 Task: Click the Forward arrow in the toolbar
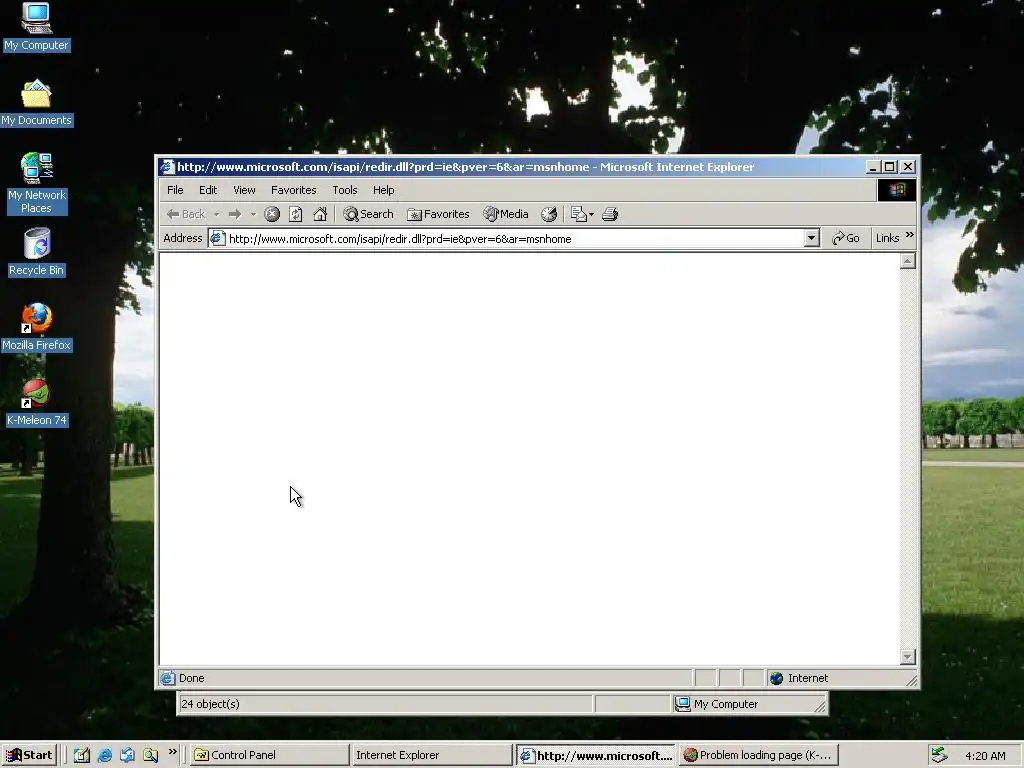click(x=235, y=214)
